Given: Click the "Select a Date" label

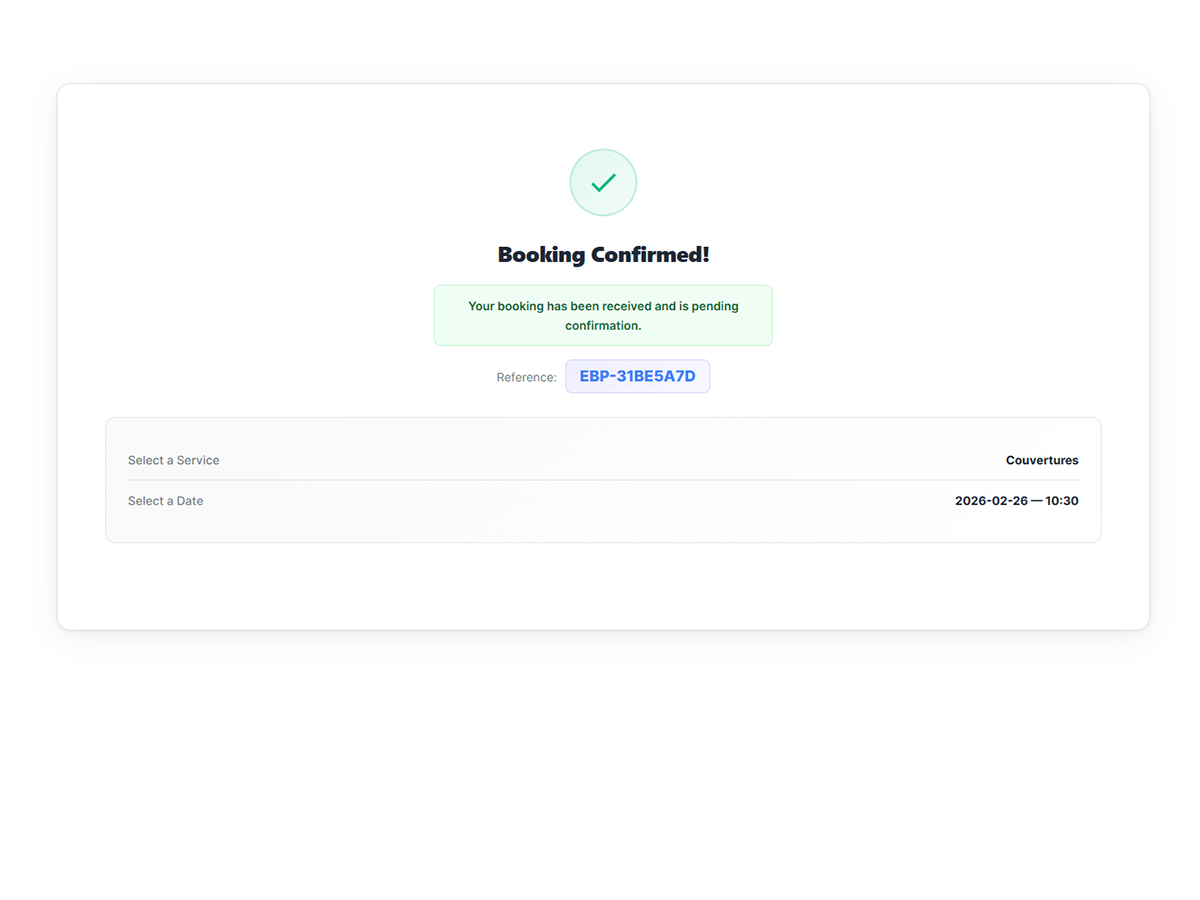Looking at the screenshot, I should [x=165, y=501].
